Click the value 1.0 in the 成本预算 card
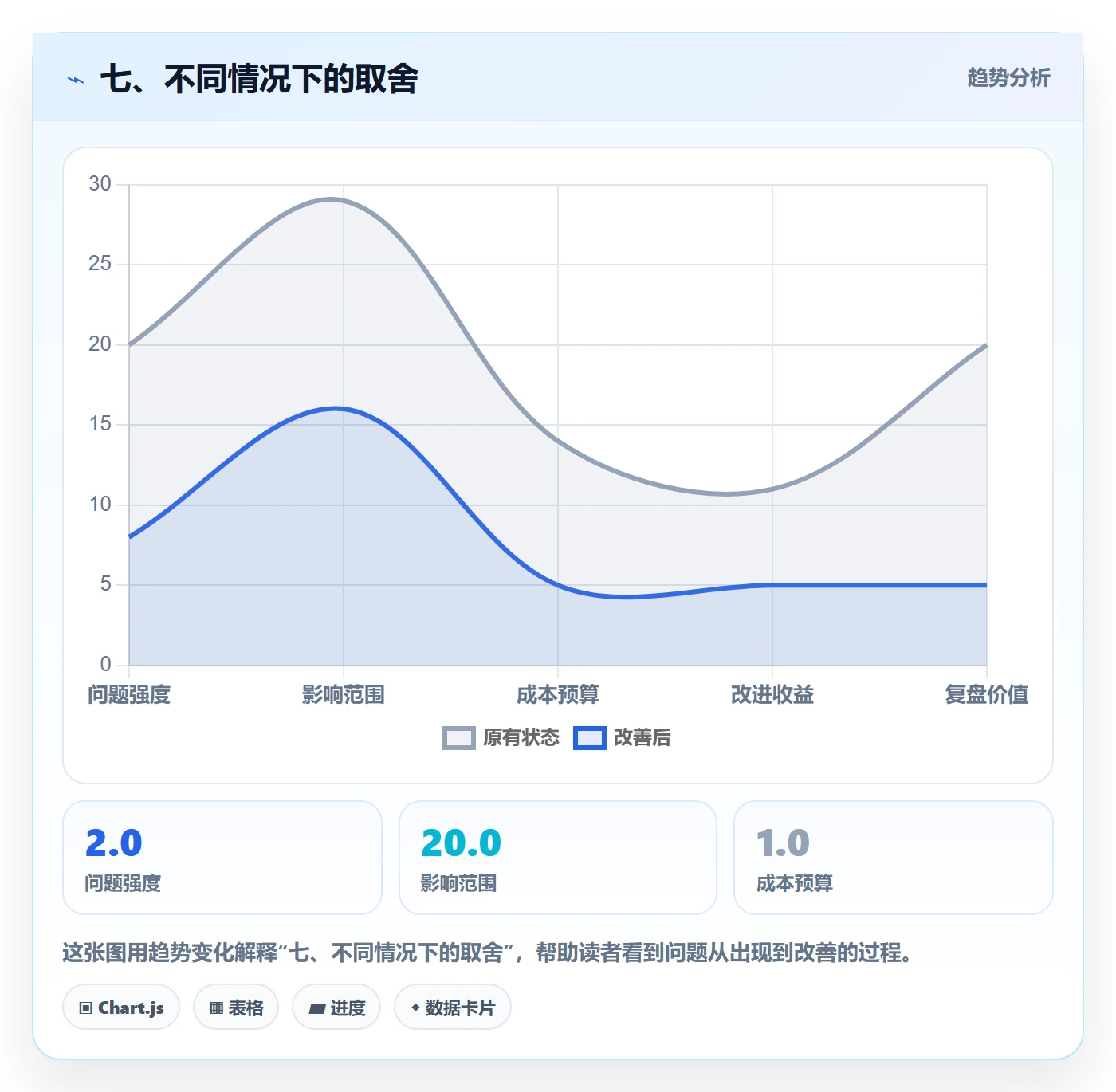The image size is (1116, 1092). click(783, 843)
